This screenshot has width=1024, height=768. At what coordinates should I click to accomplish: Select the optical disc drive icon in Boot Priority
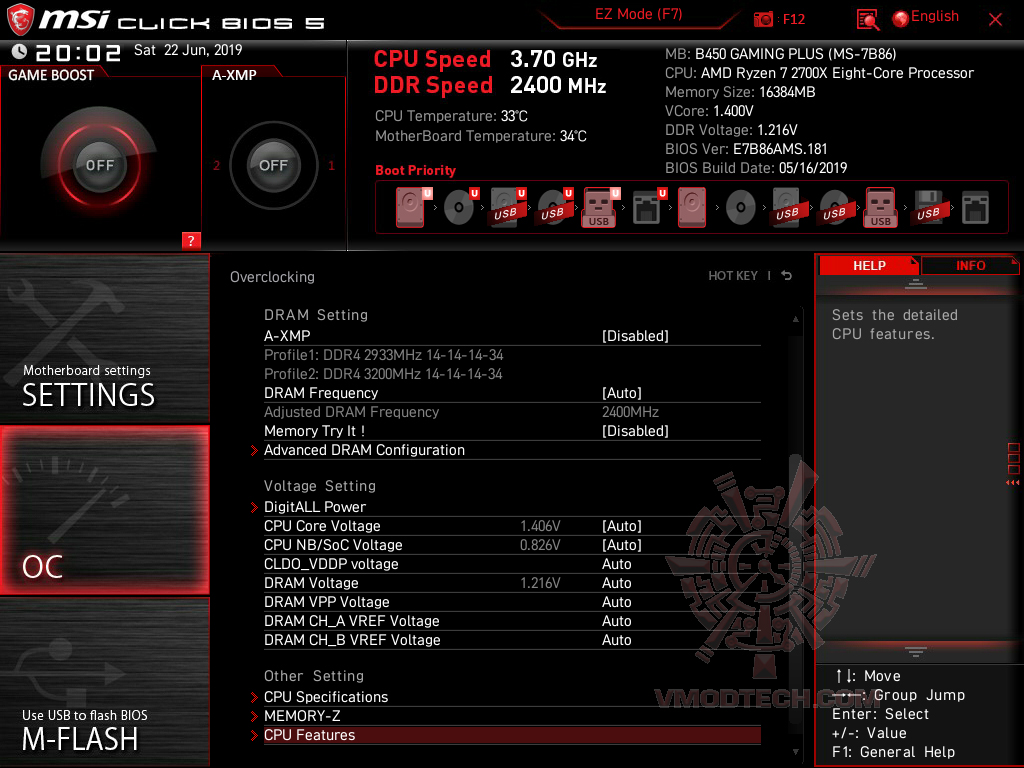point(459,207)
